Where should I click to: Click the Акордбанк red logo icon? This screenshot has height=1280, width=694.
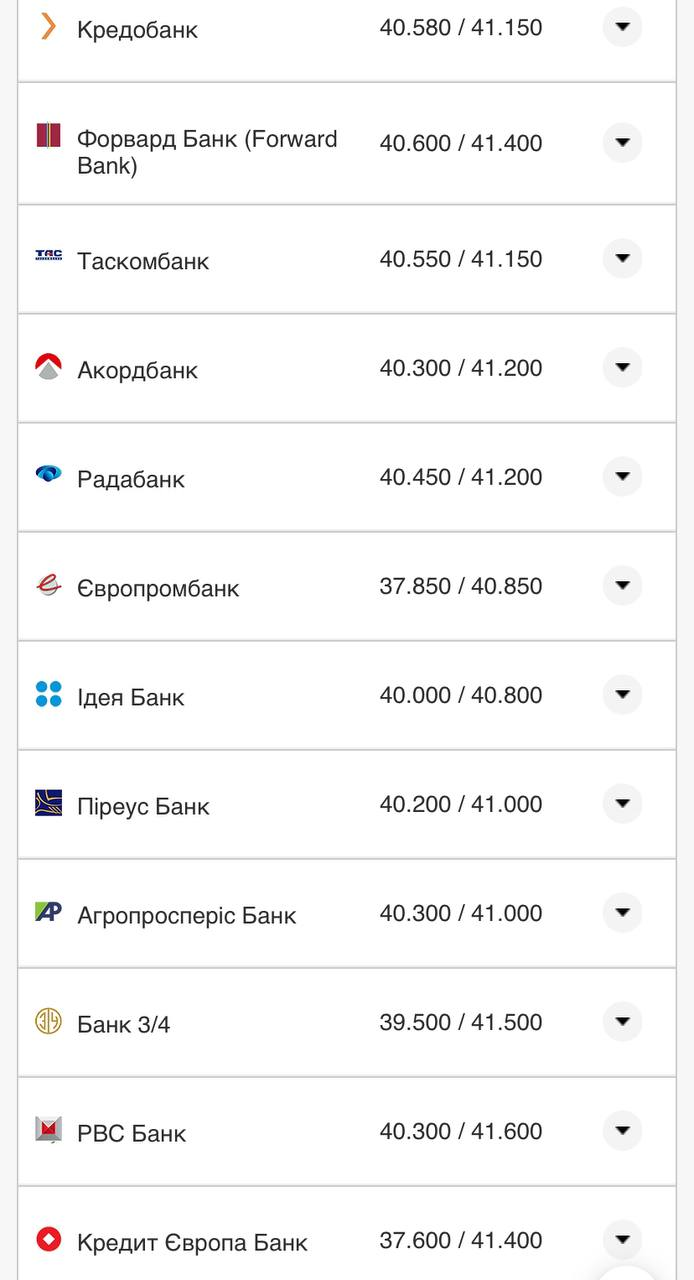pyautogui.click(x=48, y=367)
